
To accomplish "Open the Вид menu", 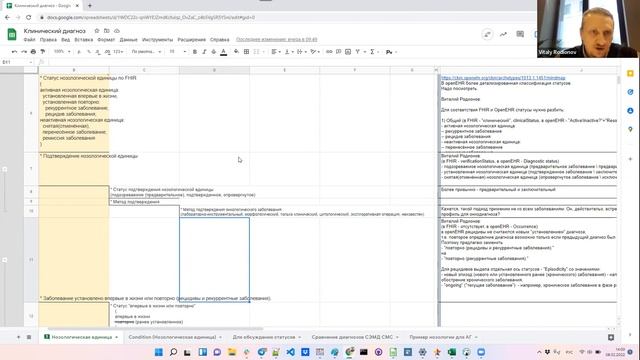I will pyautogui.click(x=66, y=40).
